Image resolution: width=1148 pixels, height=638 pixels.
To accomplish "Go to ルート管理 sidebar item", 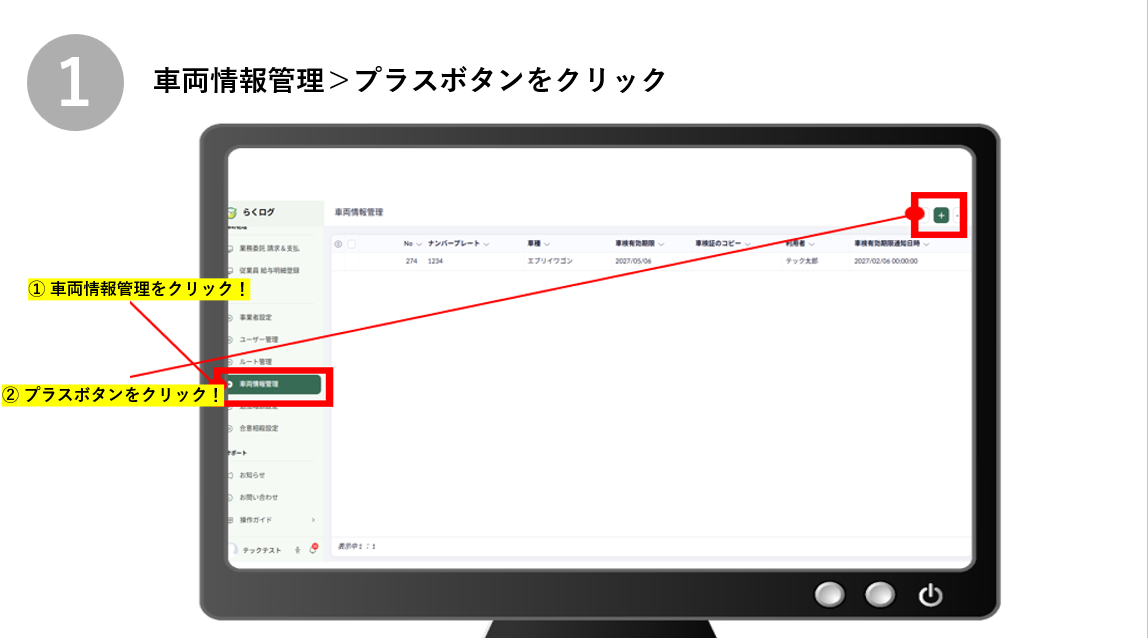I will 255,361.
